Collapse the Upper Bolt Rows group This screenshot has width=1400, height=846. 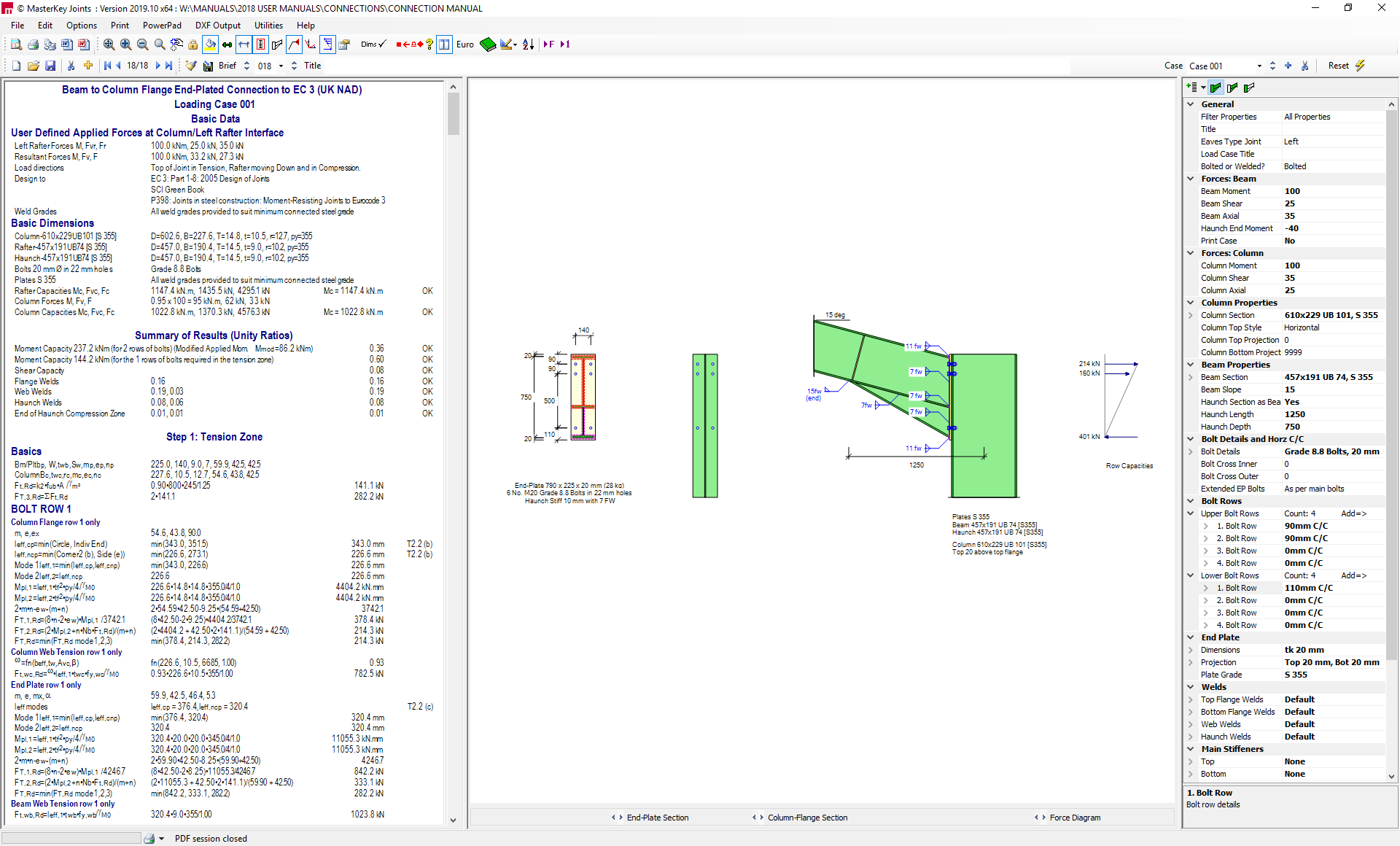[x=1191, y=513]
